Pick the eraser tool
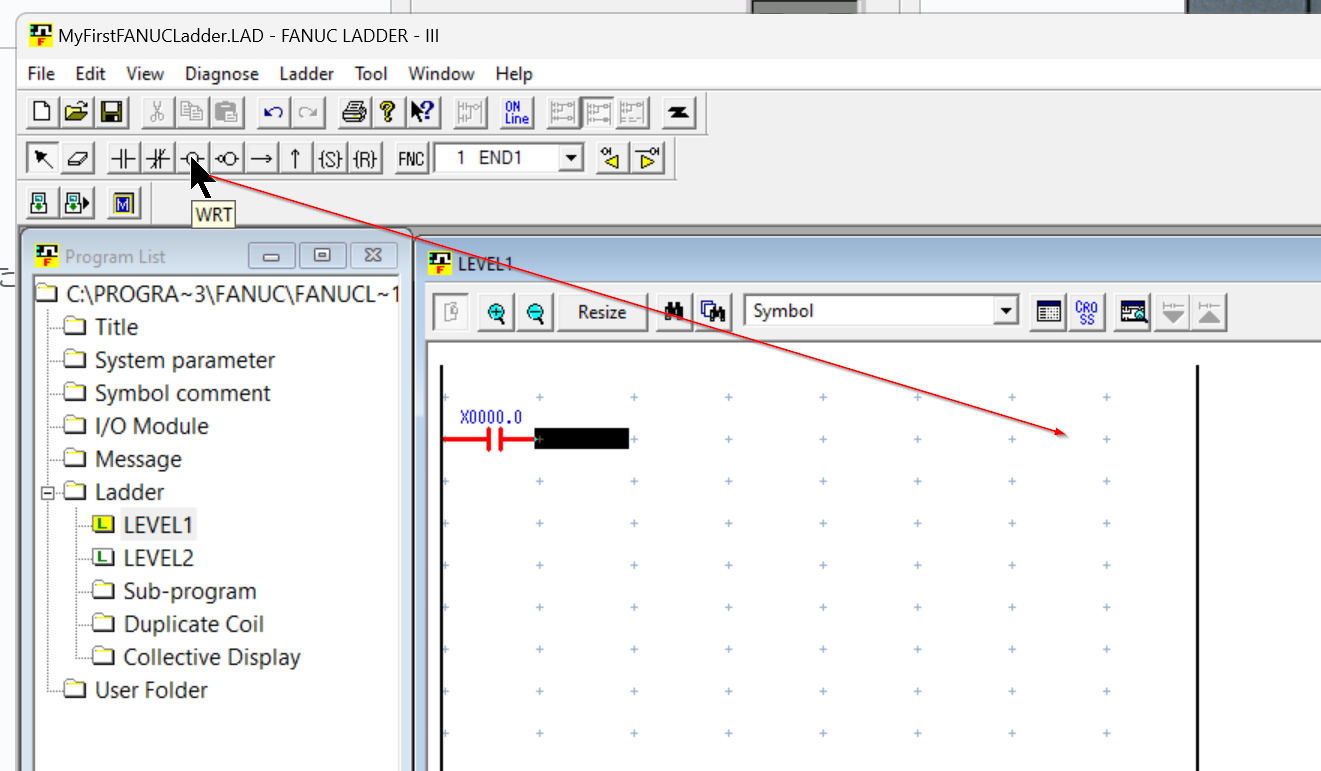 tap(76, 157)
